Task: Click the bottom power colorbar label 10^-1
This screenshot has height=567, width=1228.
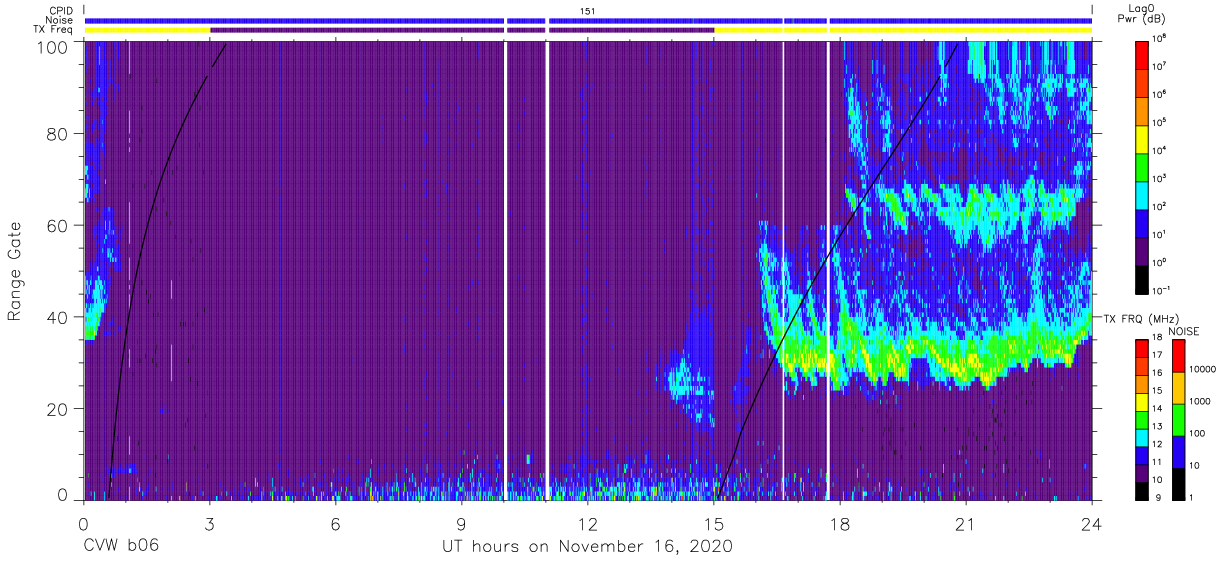Action: click(x=1161, y=289)
